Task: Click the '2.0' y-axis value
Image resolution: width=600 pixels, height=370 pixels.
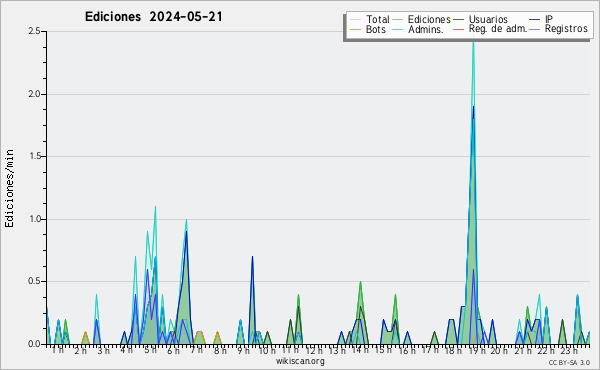Action: tap(34, 94)
